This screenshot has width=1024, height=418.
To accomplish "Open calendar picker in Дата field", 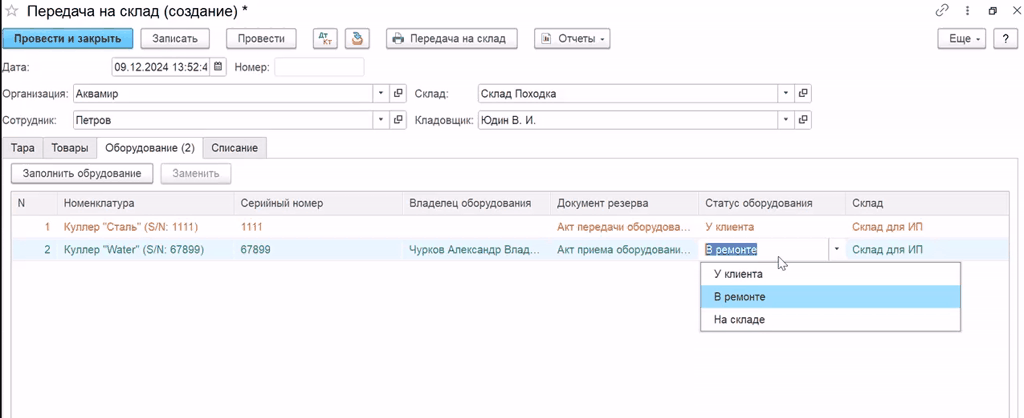I will click(x=218, y=68).
